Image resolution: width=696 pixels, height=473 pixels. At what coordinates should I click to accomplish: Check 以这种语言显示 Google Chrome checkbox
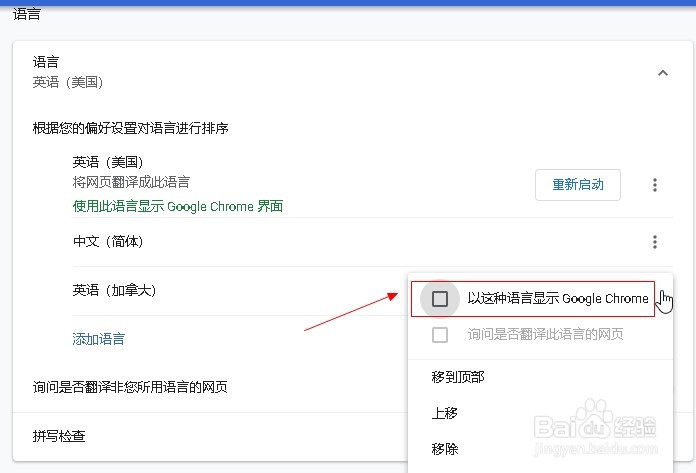(x=439, y=299)
